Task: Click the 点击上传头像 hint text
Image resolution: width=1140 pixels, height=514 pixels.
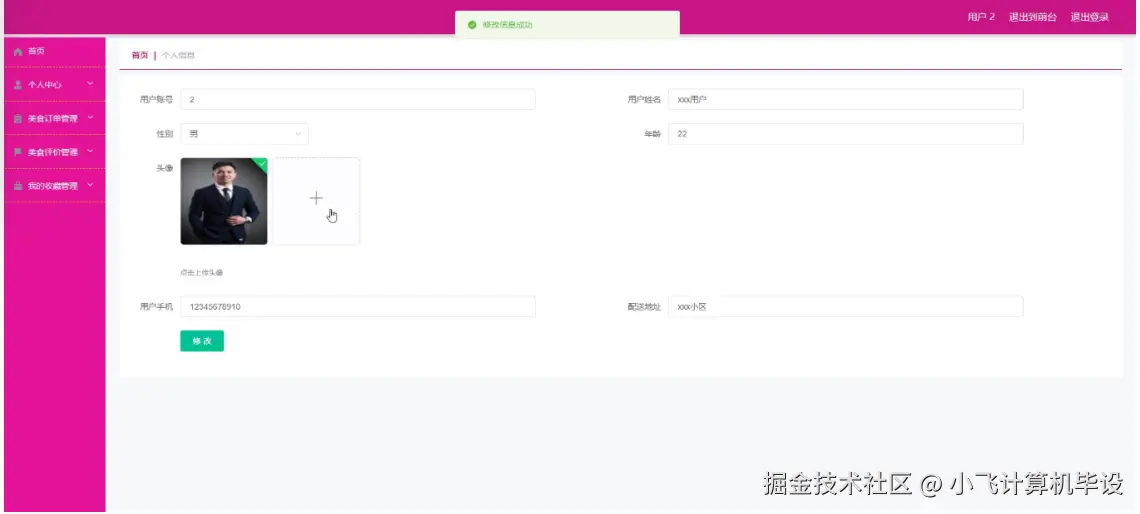Action: pyautogui.click(x=201, y=273)
